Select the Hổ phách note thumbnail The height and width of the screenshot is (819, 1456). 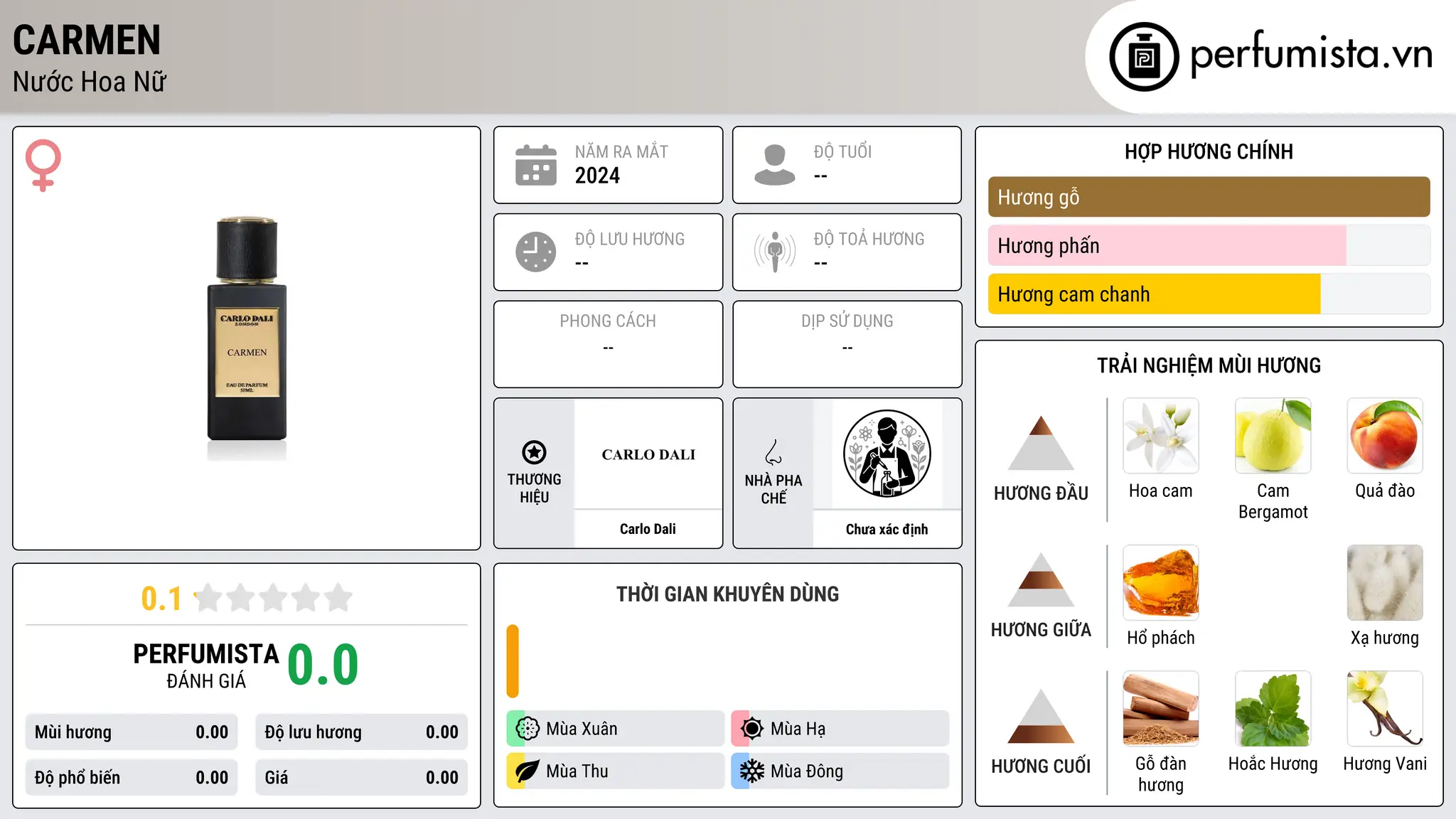(x=1161, y=583)
